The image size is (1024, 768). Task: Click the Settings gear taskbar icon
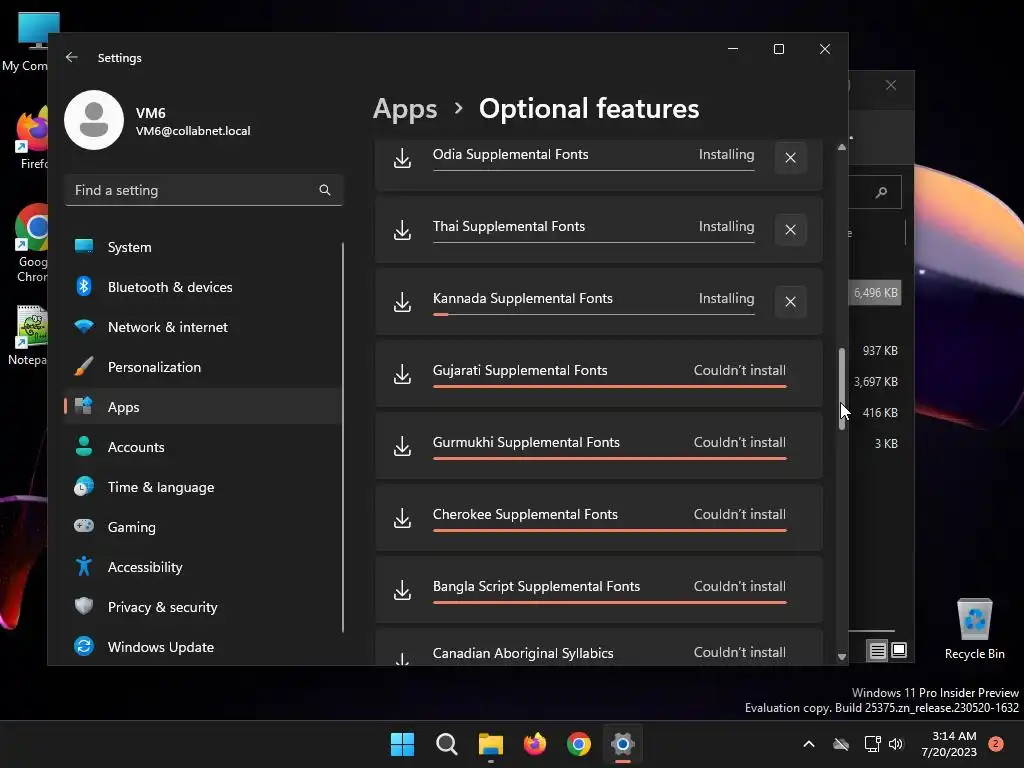(x=623, y=744)
